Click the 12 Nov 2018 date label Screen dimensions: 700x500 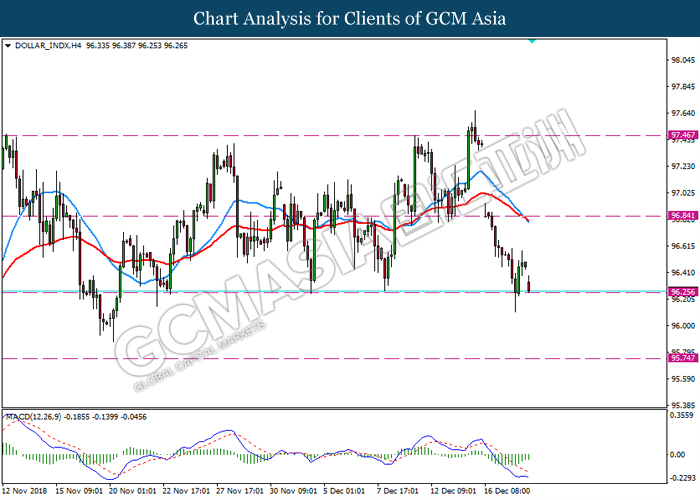coord(24,491)
